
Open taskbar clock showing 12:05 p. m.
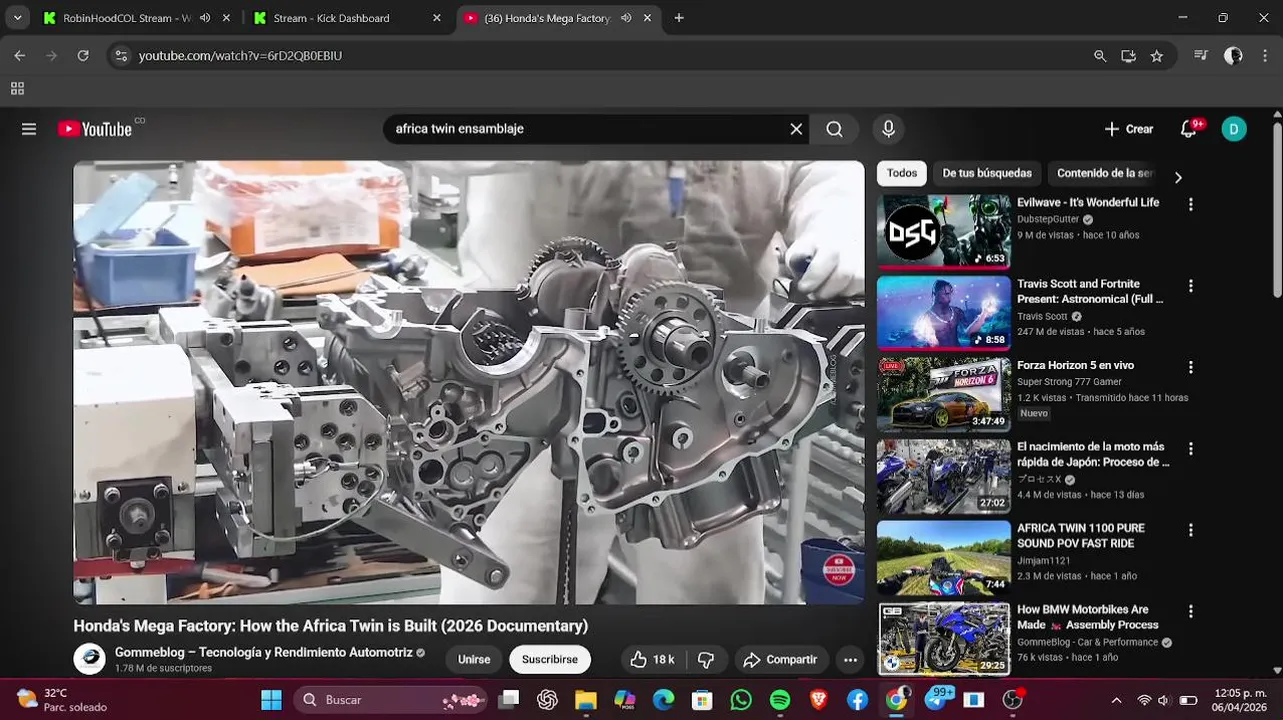(1239, 700)
